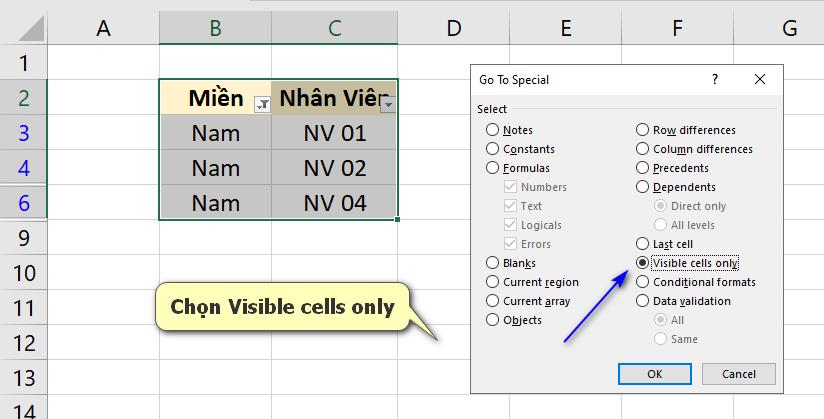Select the Objects radio option
This screenshot has width=824, height=419.
(x=513, y=320)
